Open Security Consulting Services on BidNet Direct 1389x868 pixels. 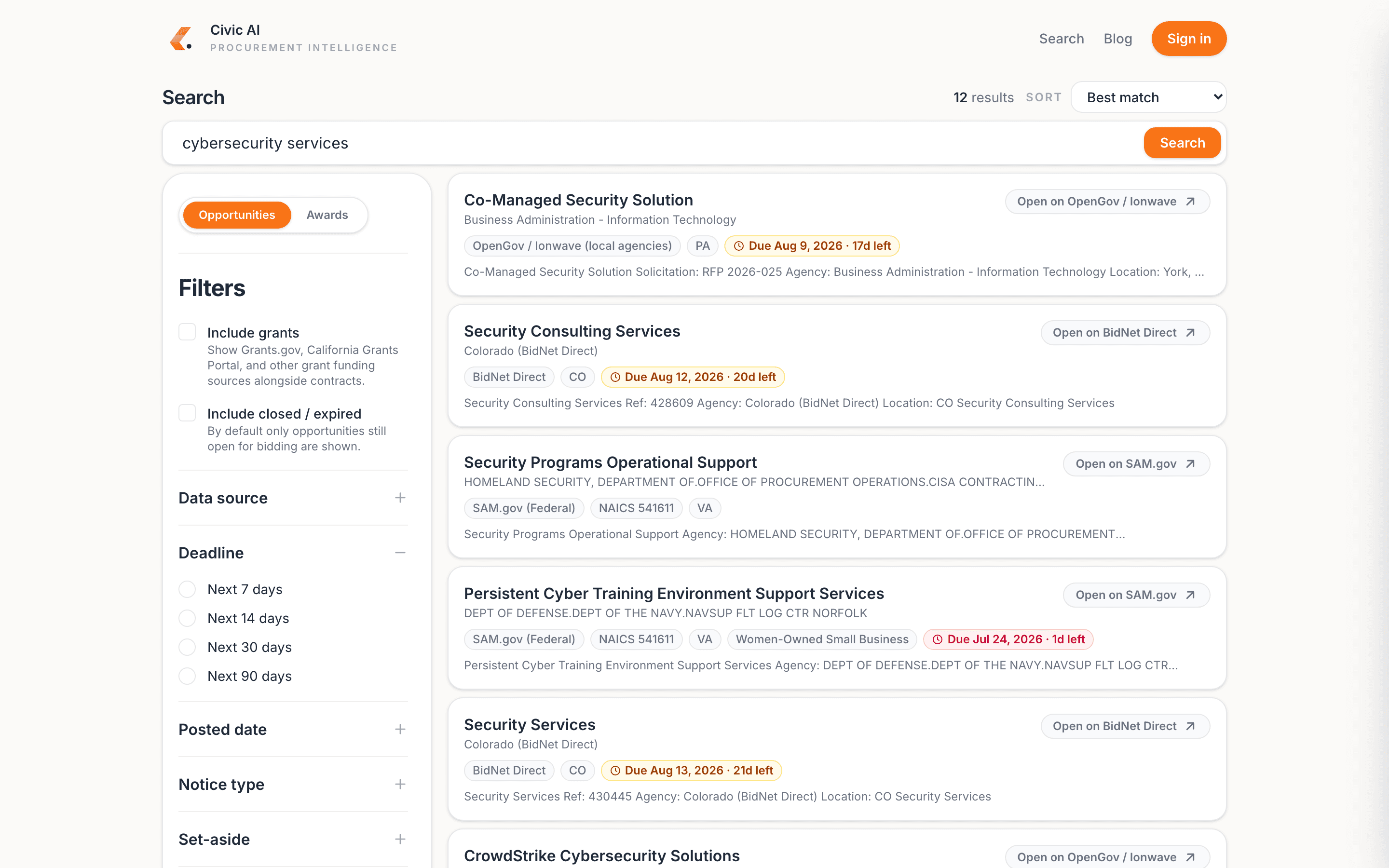[1125, 333]
